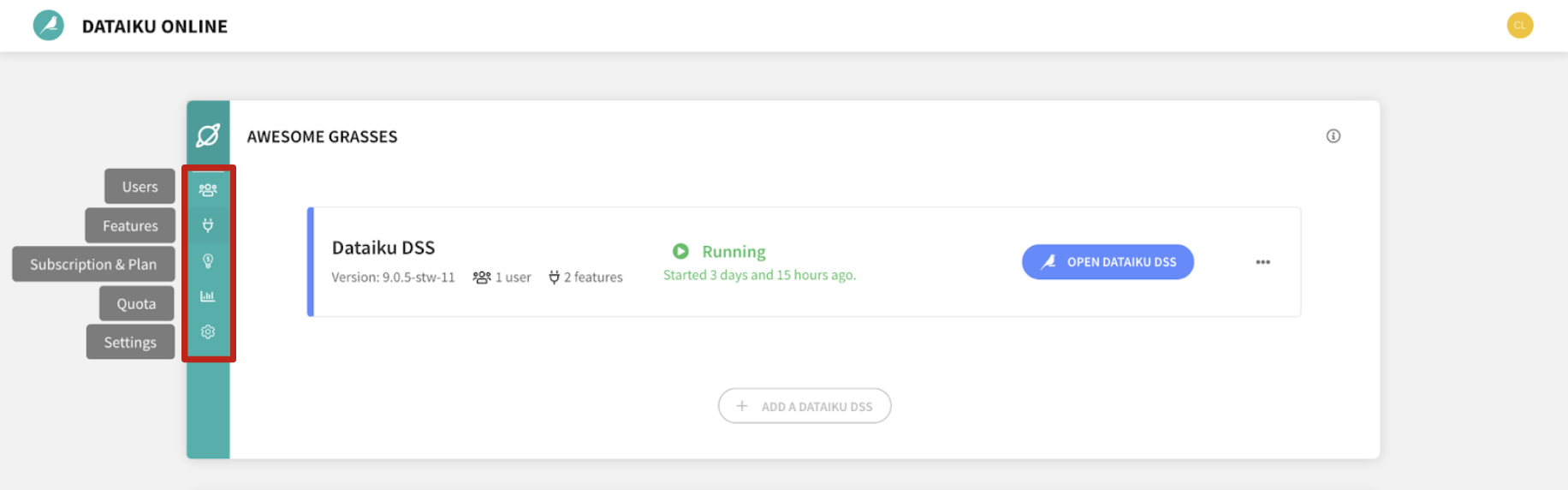Viewport: 1568px width, 490px height.
Task: Open the CL user avatar menu
Action: point(1519,25)
